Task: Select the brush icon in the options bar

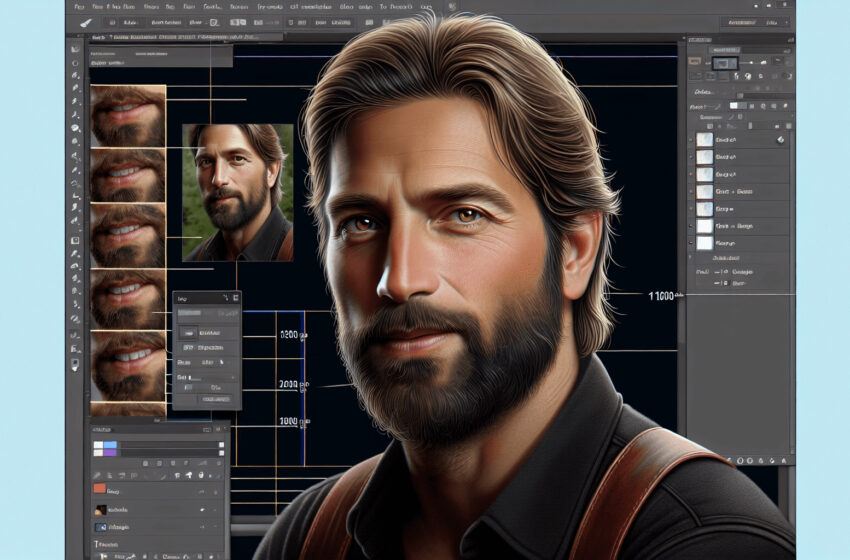Action: (x=85, y=23)
